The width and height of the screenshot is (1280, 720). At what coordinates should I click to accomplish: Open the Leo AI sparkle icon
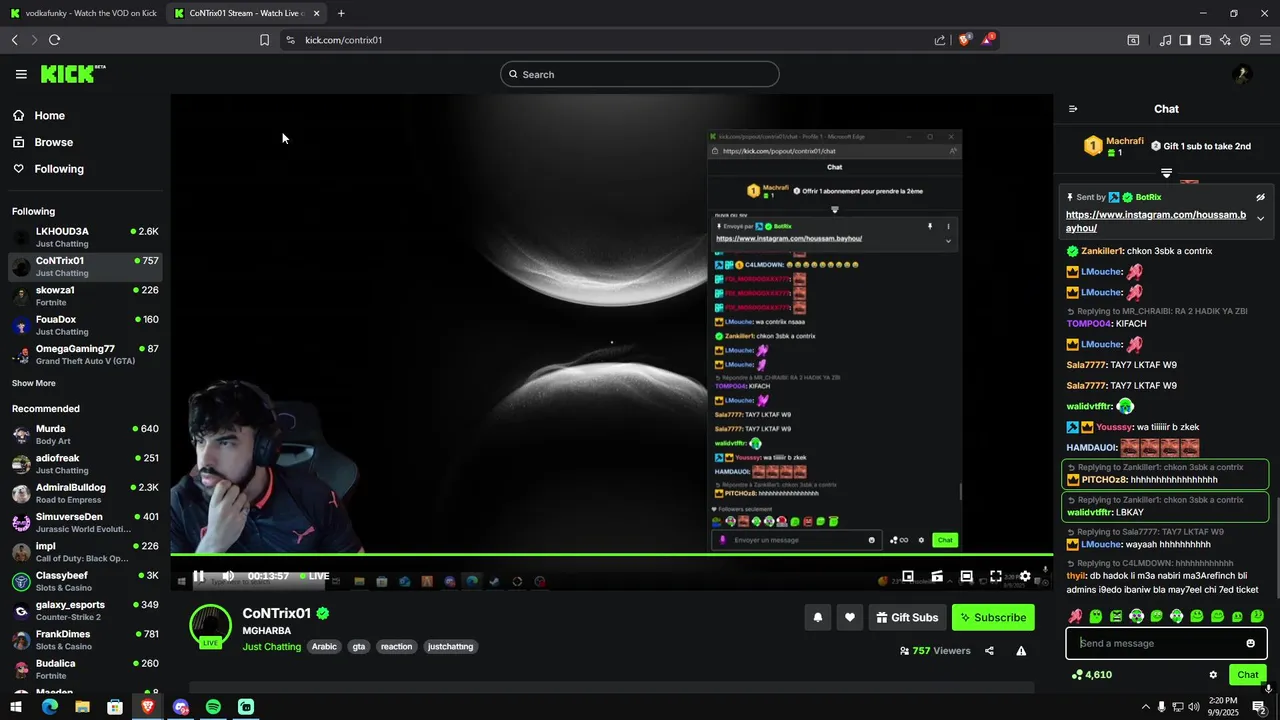1225,40
